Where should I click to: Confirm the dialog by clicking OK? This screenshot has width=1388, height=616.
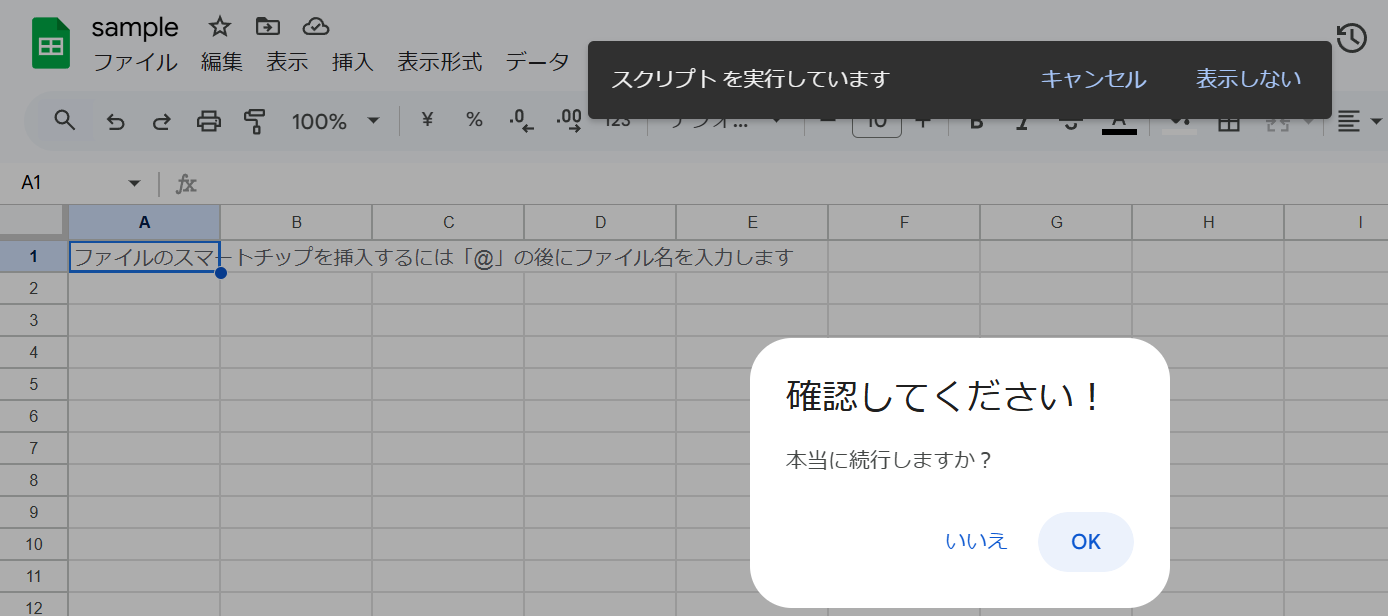click(x=1085, y=541)
